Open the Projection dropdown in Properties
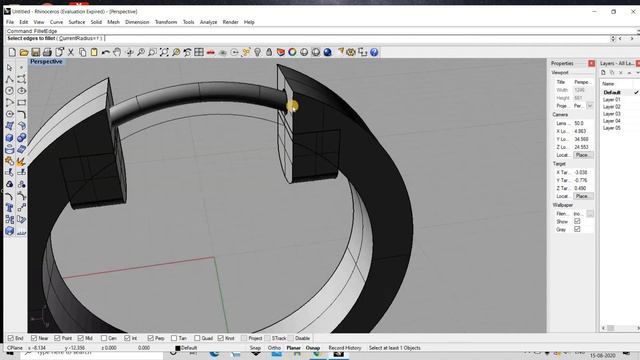The width and height of the screenshot is (640, 360). (590, 106)
